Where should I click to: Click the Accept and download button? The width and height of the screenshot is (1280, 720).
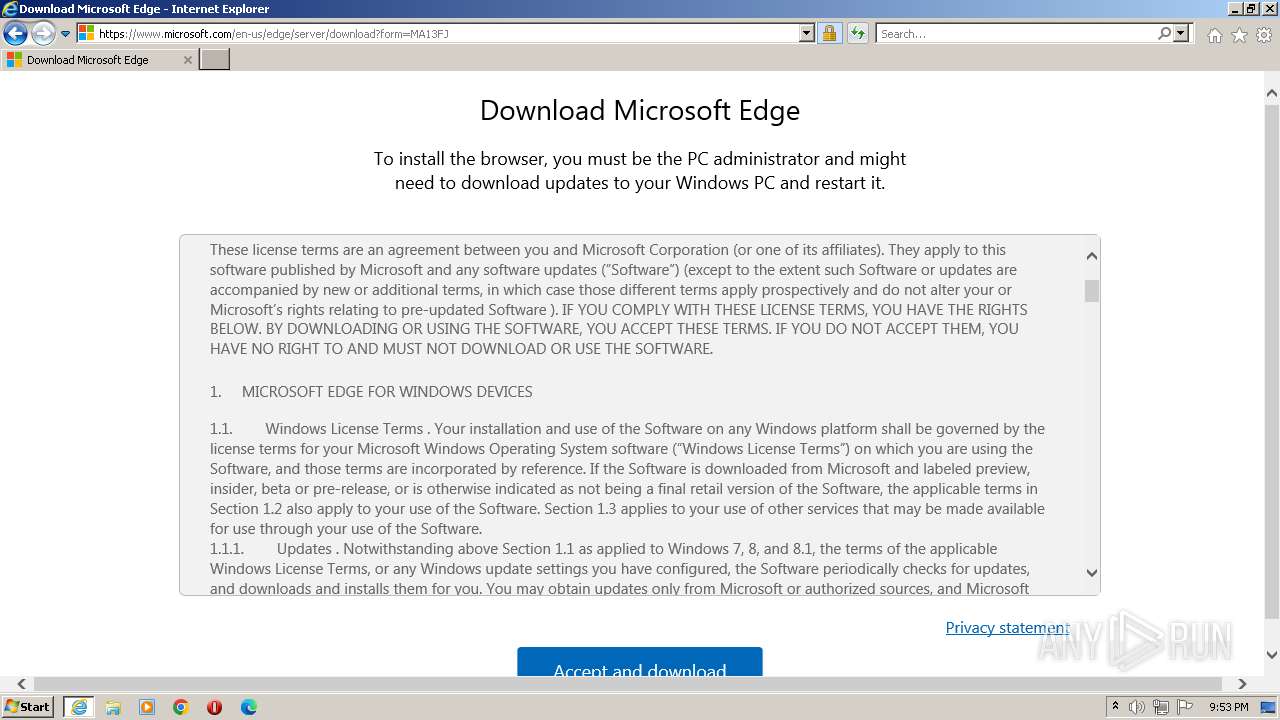[x=640, y=662]
